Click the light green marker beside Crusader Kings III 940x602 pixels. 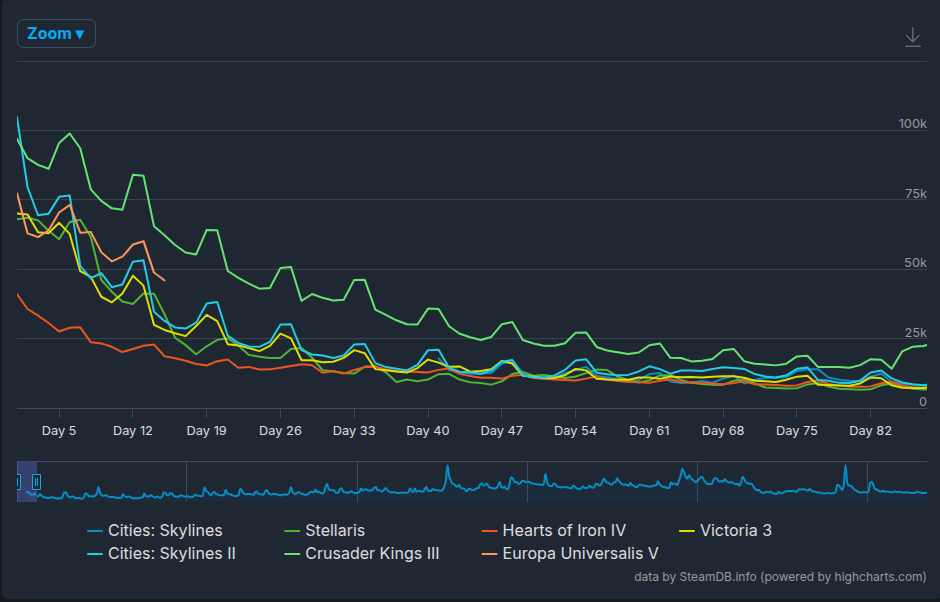[292, 553]
